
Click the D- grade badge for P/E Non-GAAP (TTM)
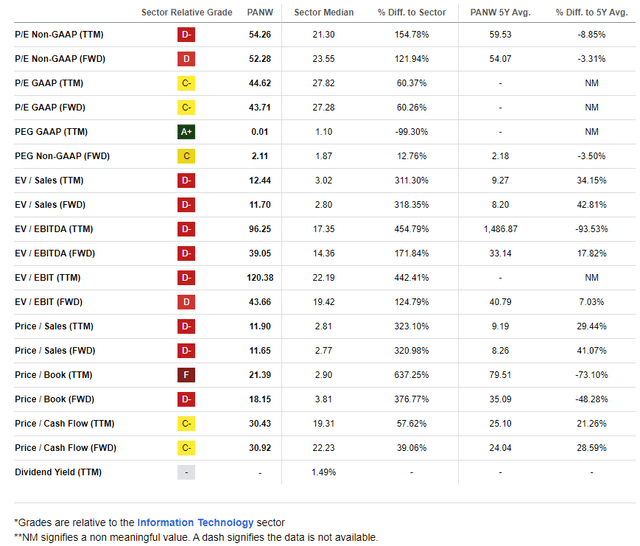click(186, 35)
